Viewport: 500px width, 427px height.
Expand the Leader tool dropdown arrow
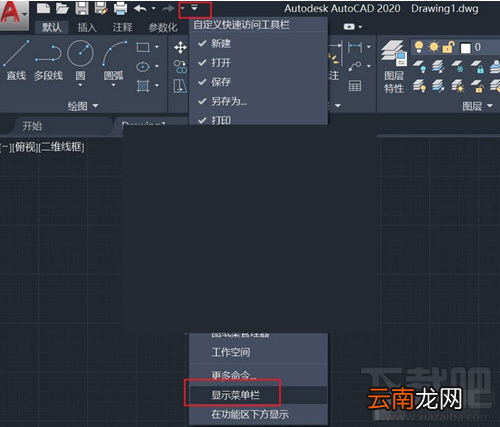coord(369,66)
